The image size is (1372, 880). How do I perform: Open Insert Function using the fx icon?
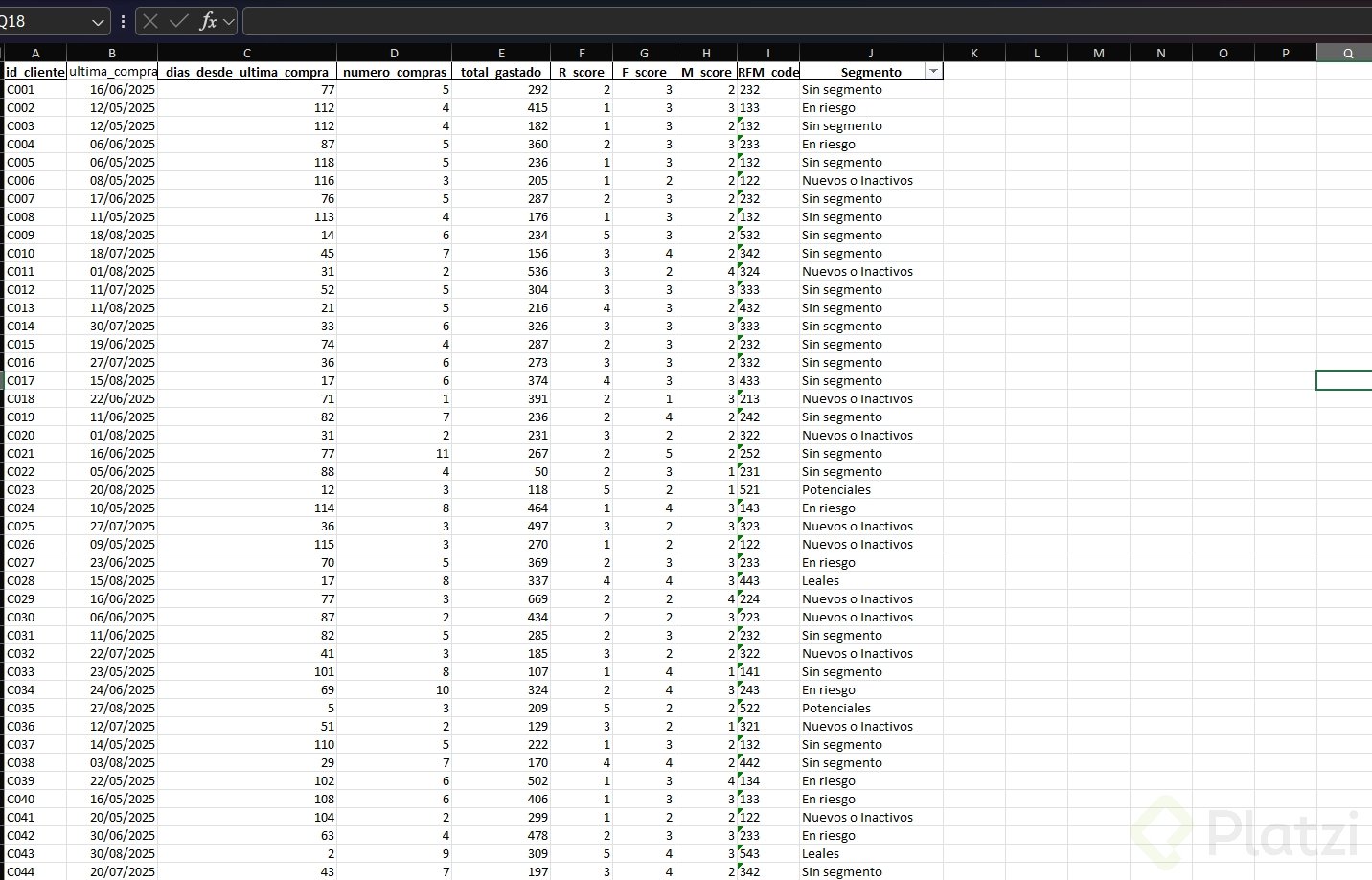tap(208, 21)
